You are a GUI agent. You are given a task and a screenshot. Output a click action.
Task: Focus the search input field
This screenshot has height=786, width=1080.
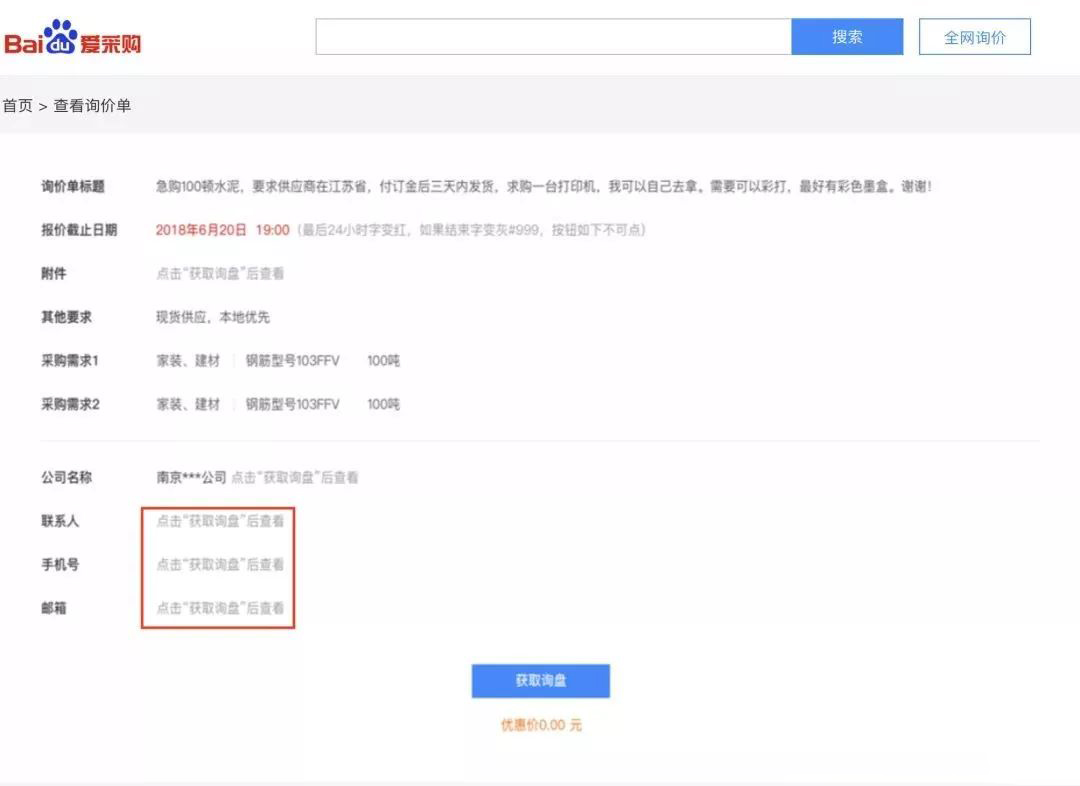[553, 37]
